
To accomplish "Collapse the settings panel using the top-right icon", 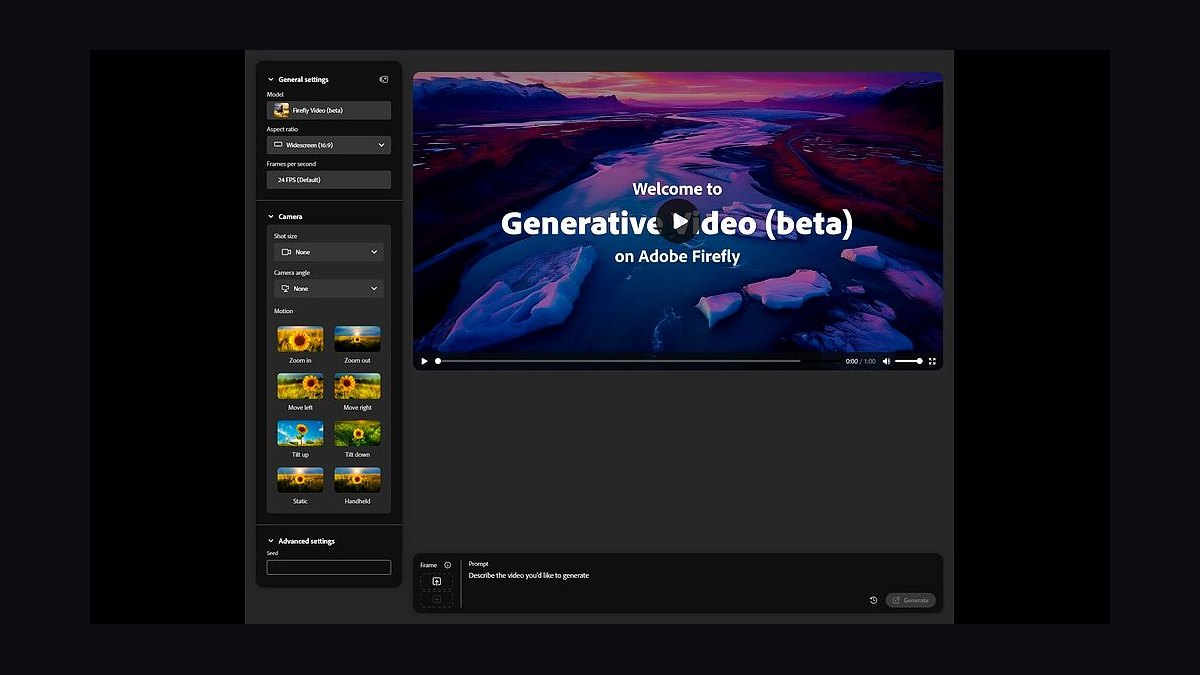I will [383, 79].
